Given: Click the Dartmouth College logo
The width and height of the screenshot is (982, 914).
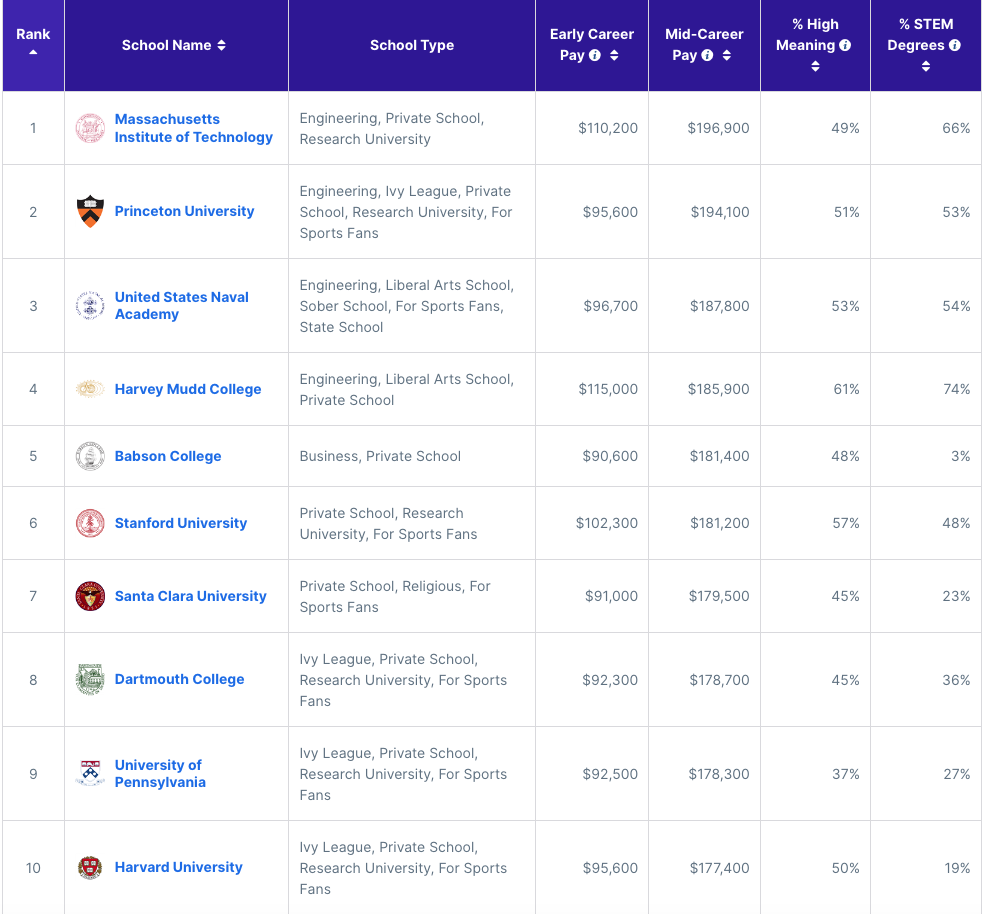Looking at the screenshot, I should click(90, 680).
